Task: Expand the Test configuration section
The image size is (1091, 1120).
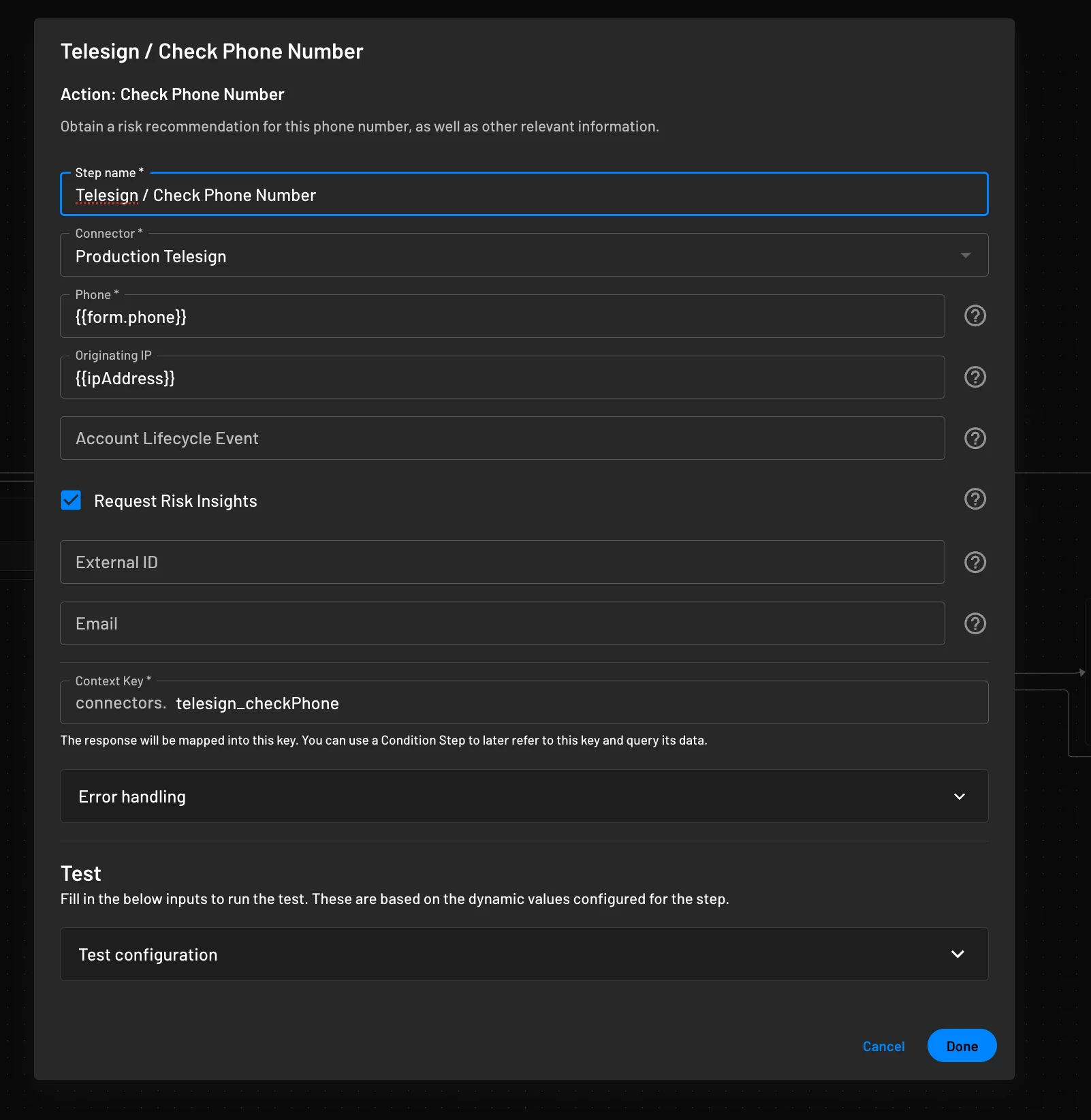Action: [958, 954]
